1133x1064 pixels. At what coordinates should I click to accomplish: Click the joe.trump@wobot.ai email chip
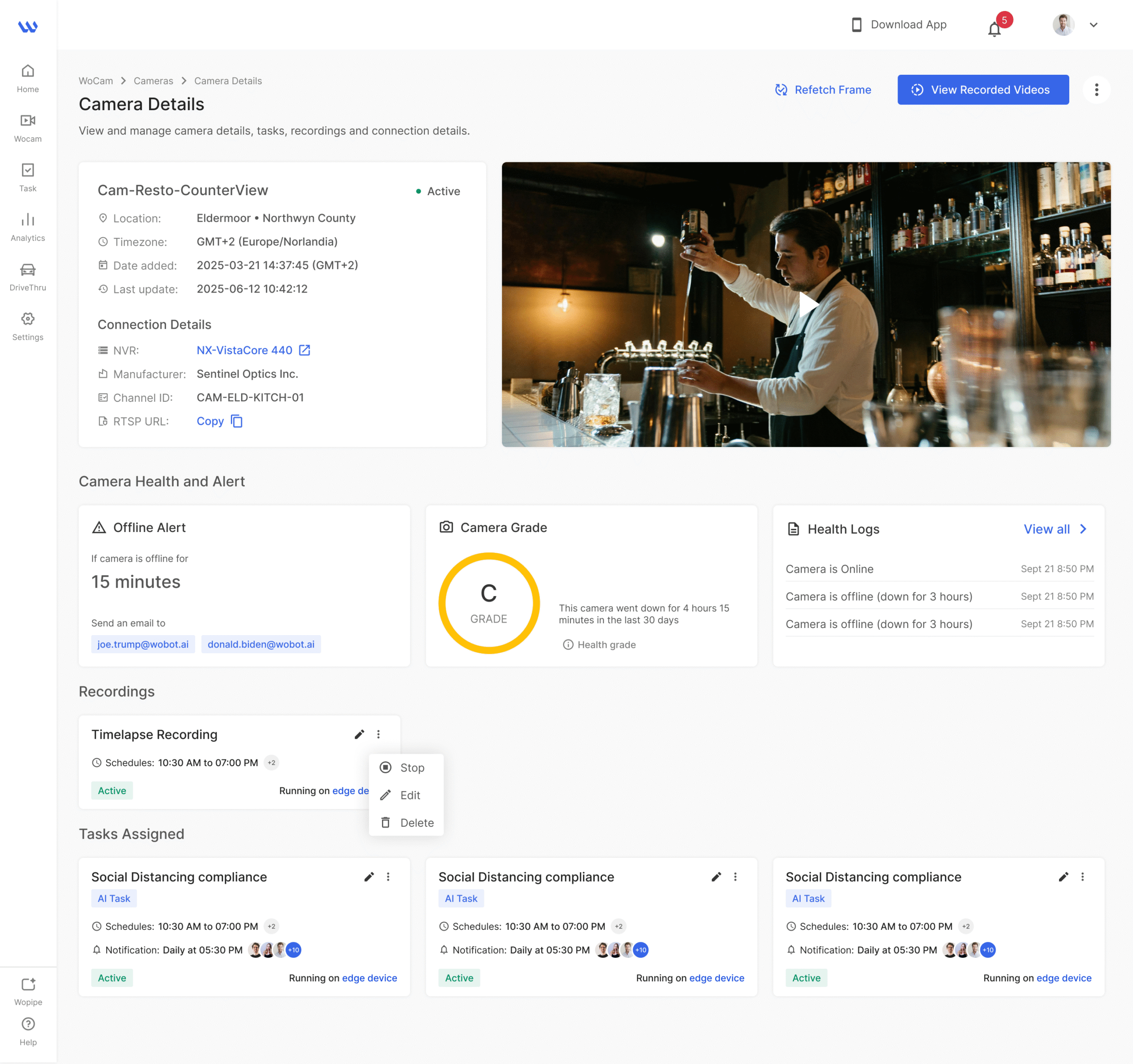coord(143,644)
